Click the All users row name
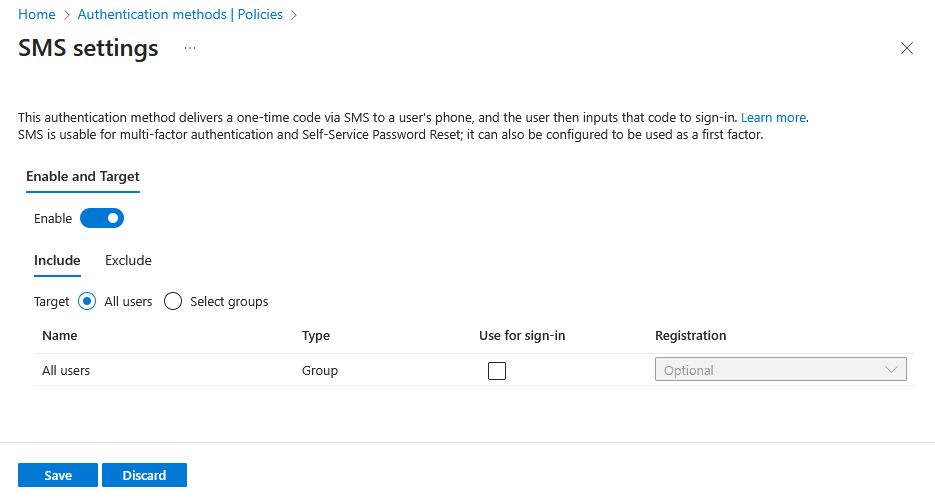The image size is (935, 502). click(66, 370)
